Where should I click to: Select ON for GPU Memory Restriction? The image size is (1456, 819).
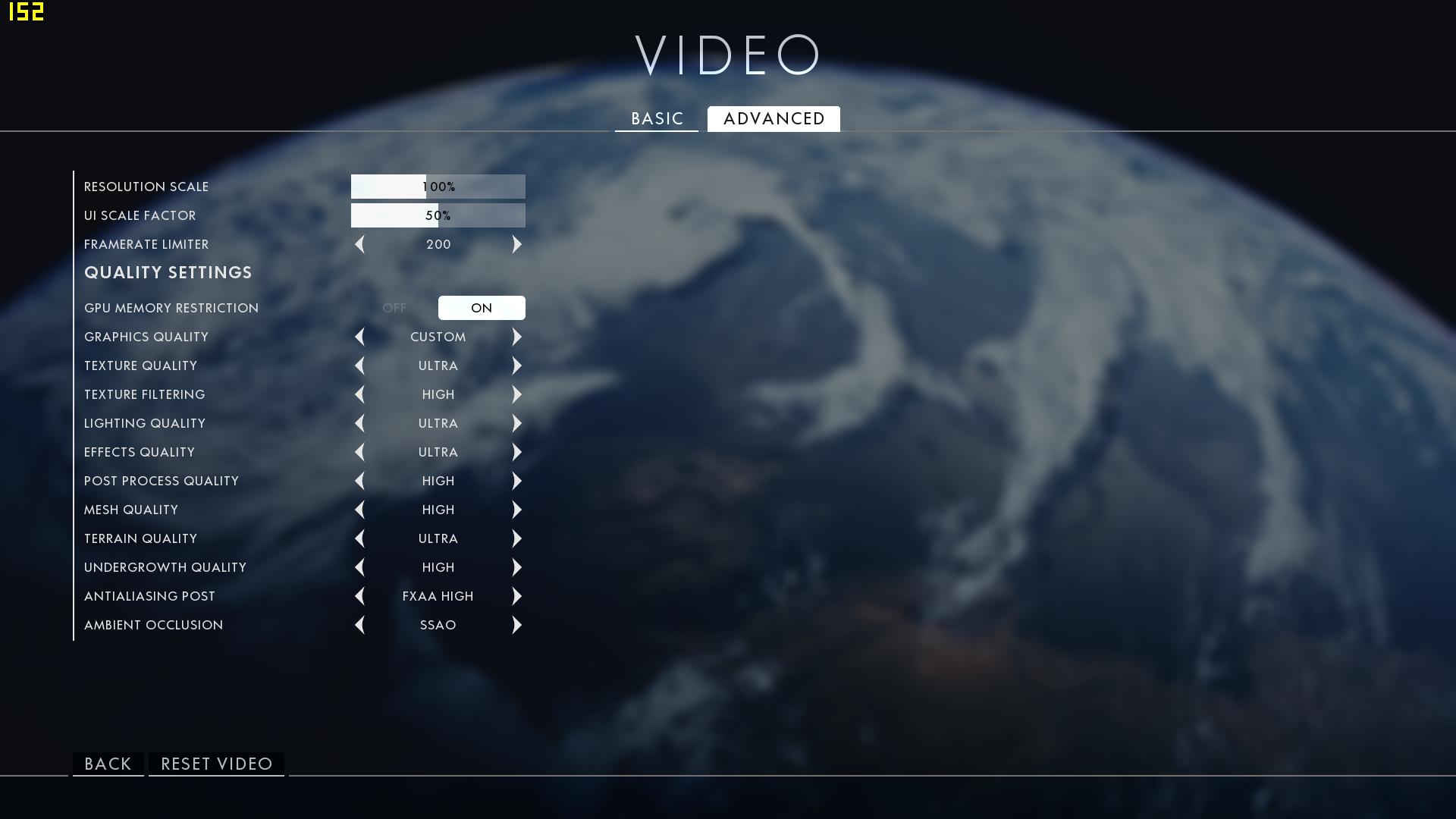click(x=482, y=308)
